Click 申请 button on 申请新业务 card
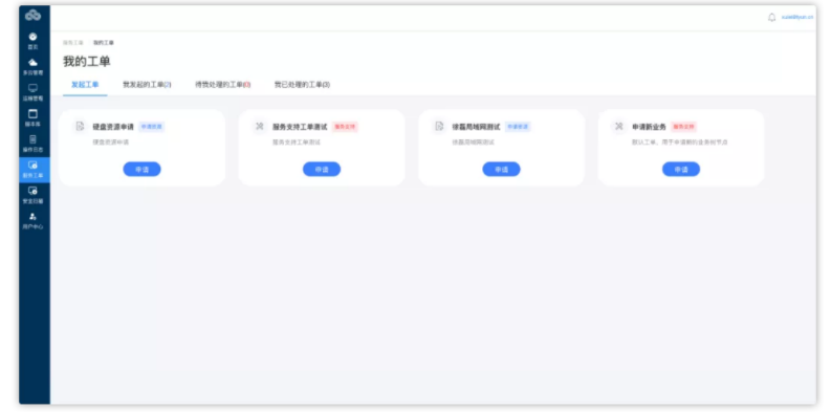831x417 pixels. point(681,169)
